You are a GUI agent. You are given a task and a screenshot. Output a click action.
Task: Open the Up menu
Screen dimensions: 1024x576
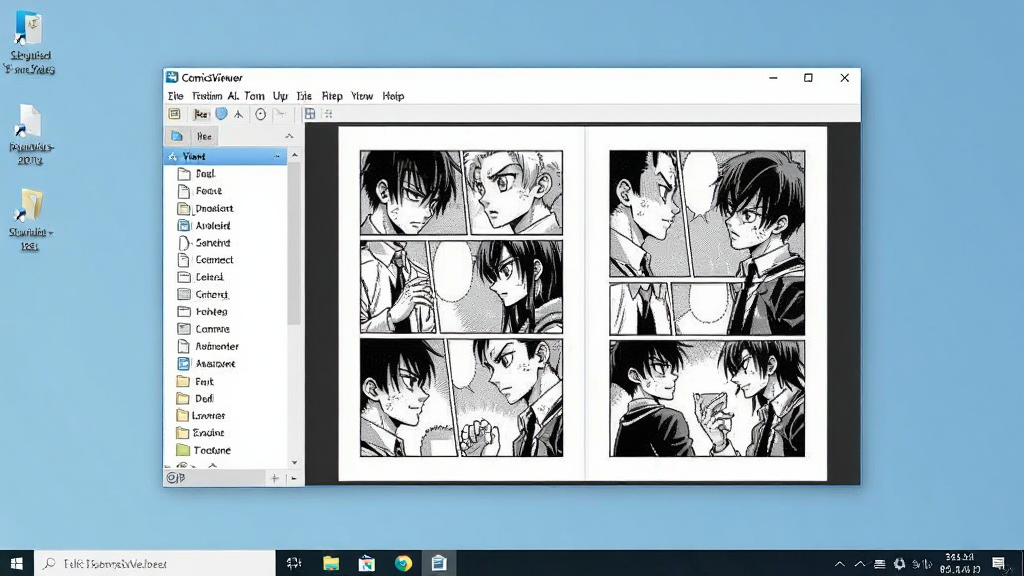click(x=280, y=96)
